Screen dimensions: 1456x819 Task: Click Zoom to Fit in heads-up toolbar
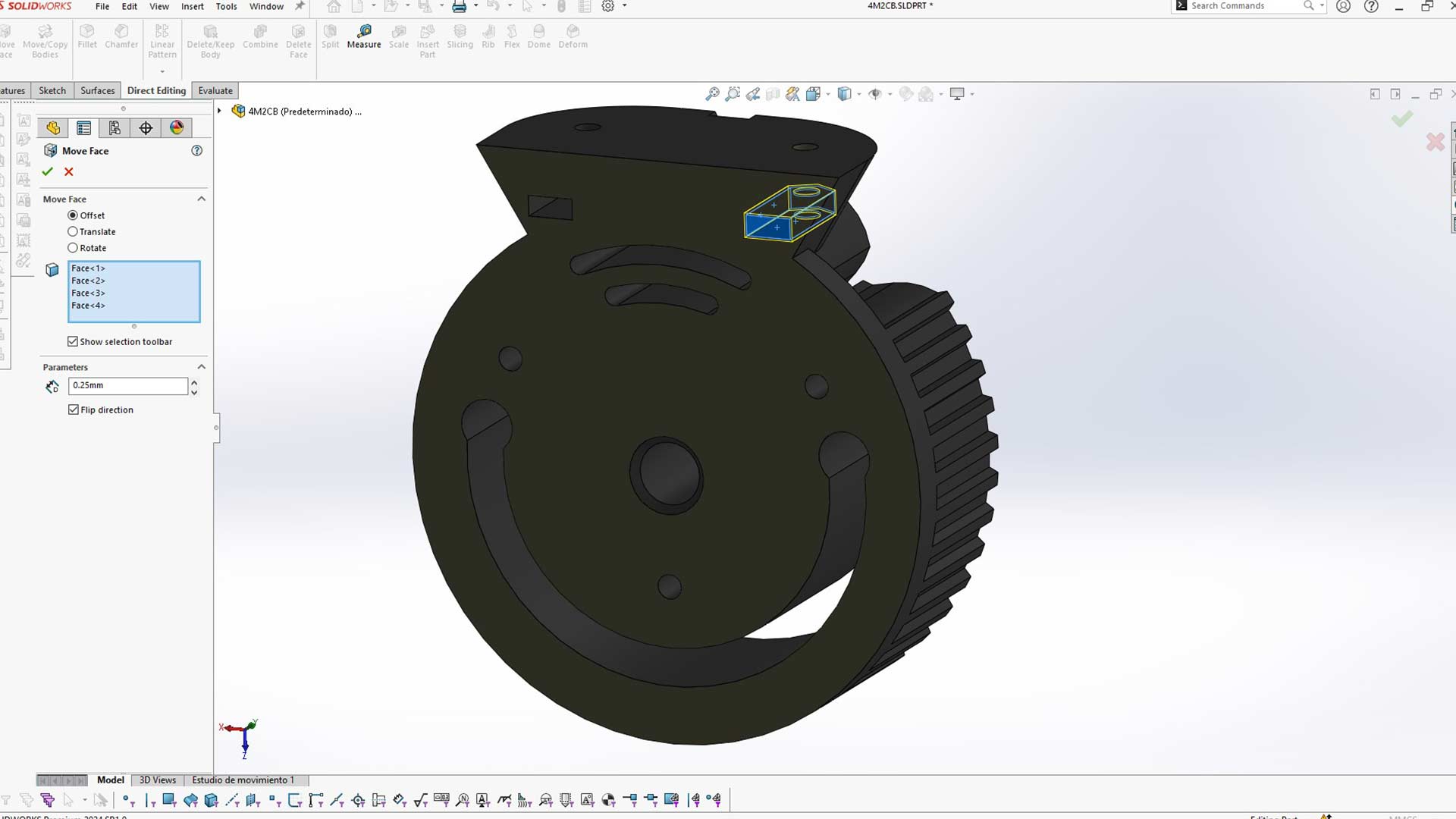pyautogui.click(x=712, y=94)
